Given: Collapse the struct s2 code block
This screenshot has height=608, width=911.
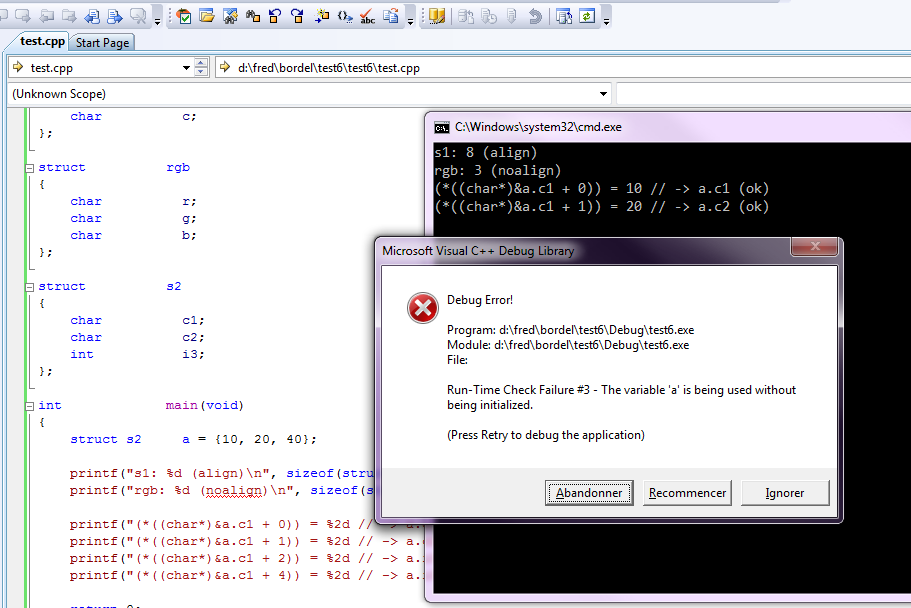Looking at the screenshot, I should click(30, 287).
